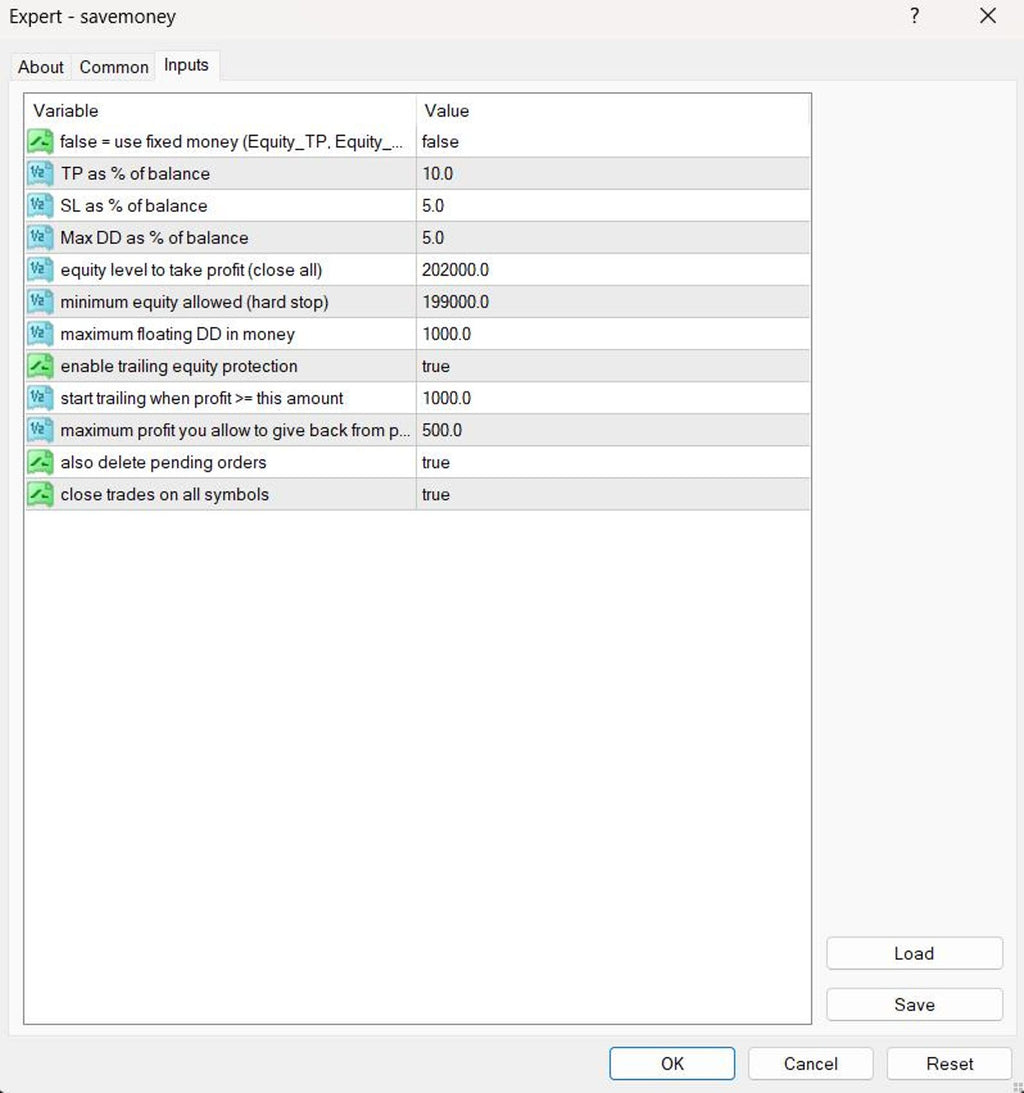The width and height of the screenshot is (1024, 1093).
Task: Select the equity take profit value 202000.0
Action: click(x=455, y=270)
